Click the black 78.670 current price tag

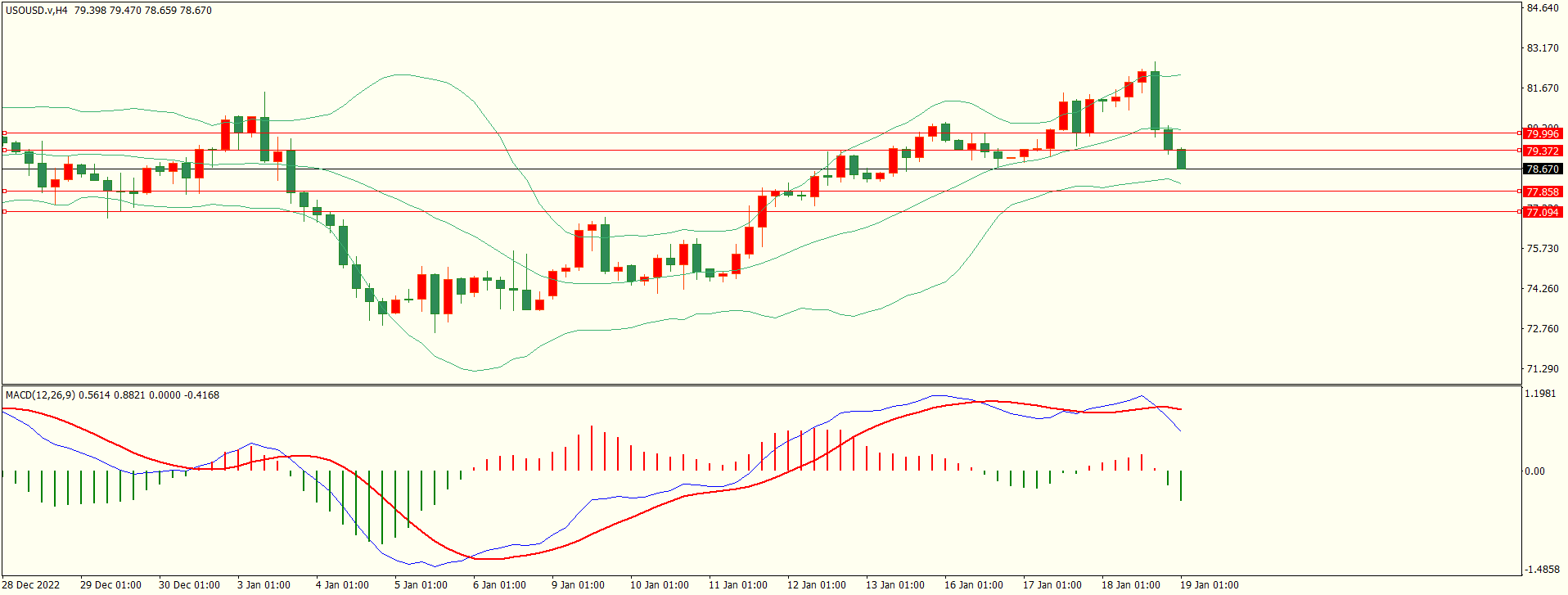coord(1543,169)
